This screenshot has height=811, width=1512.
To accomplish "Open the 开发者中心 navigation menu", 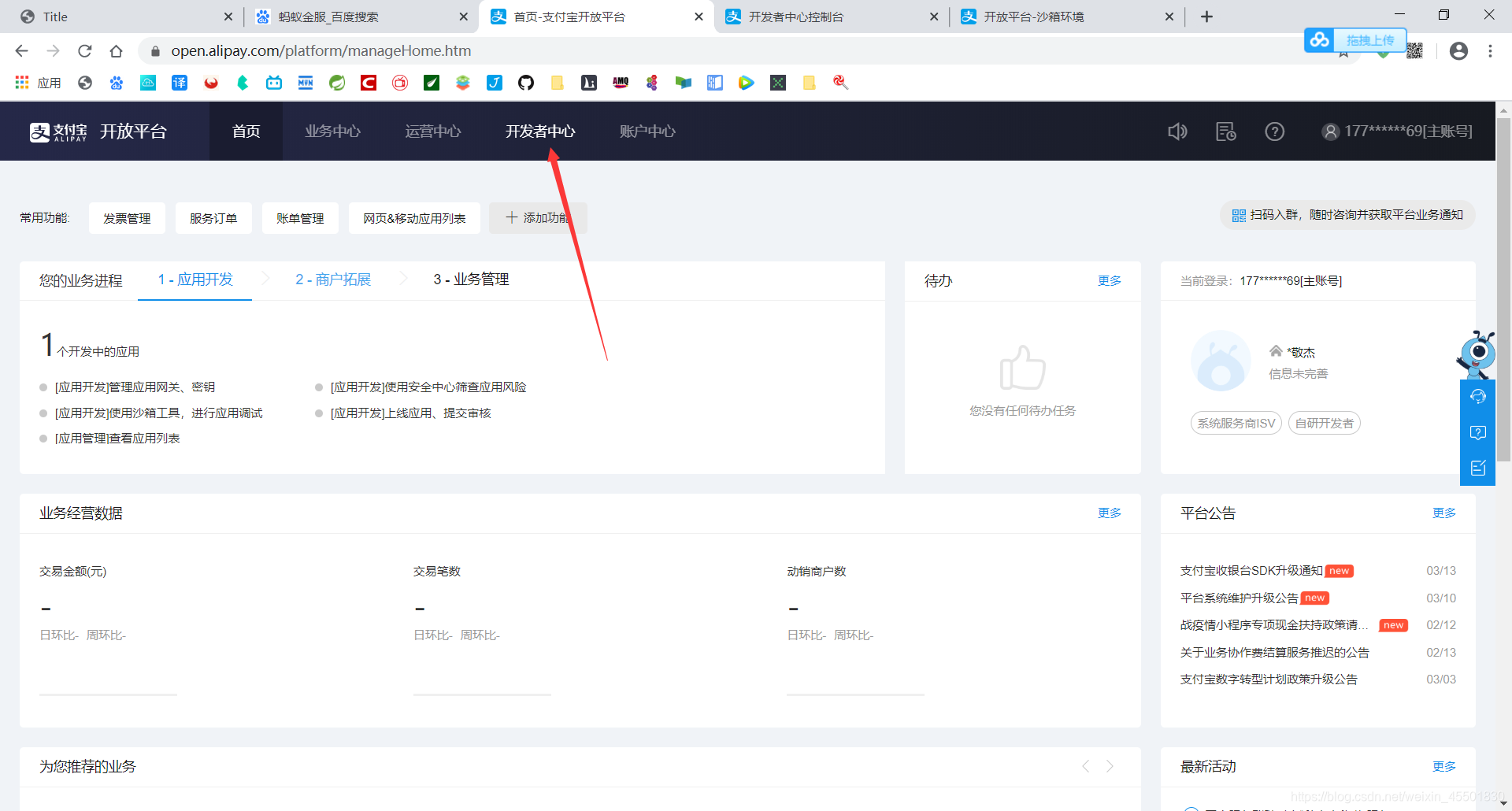I will coord(540,131).
